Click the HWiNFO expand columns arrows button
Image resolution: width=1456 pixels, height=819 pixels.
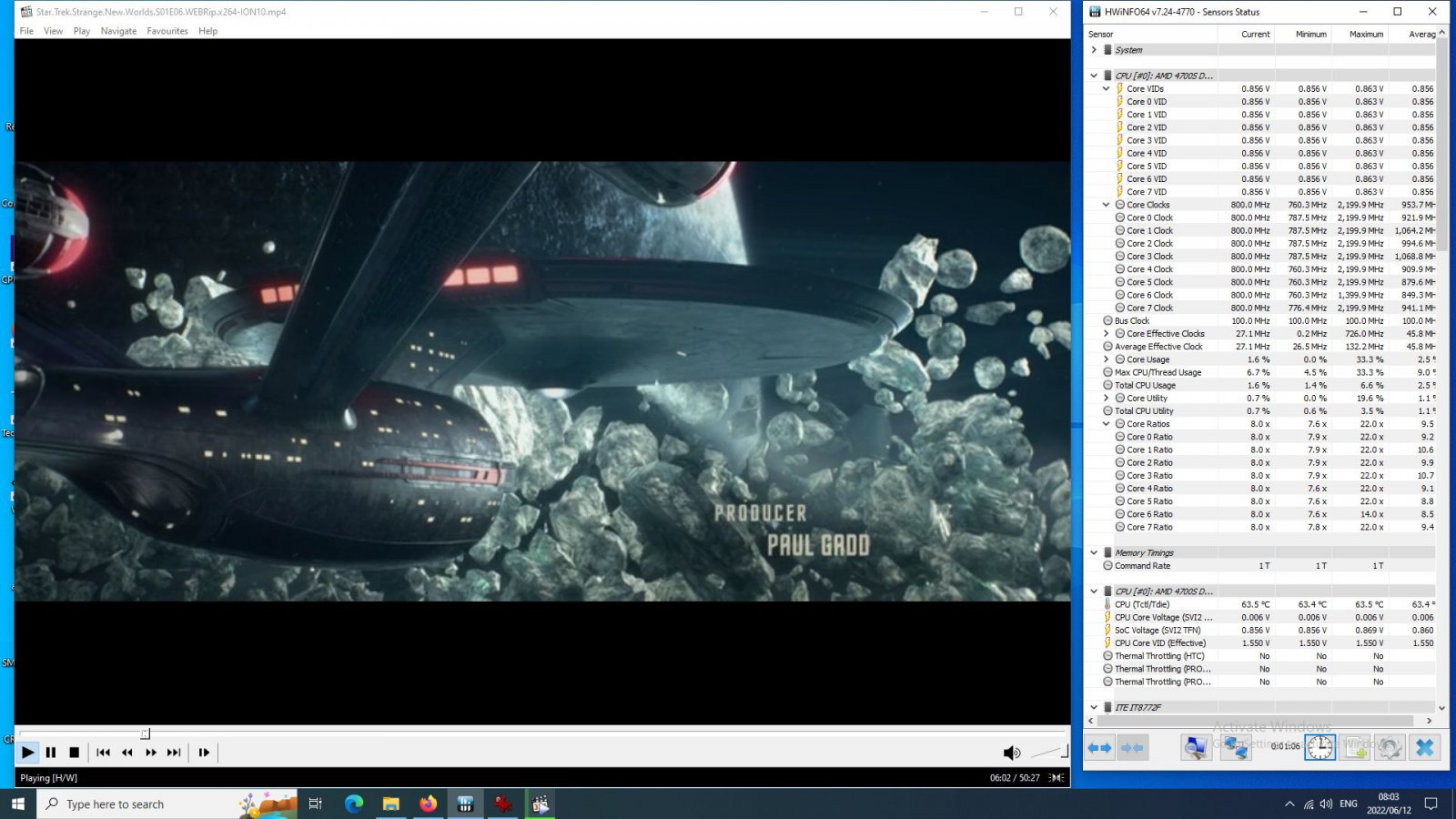(1099, 748)
